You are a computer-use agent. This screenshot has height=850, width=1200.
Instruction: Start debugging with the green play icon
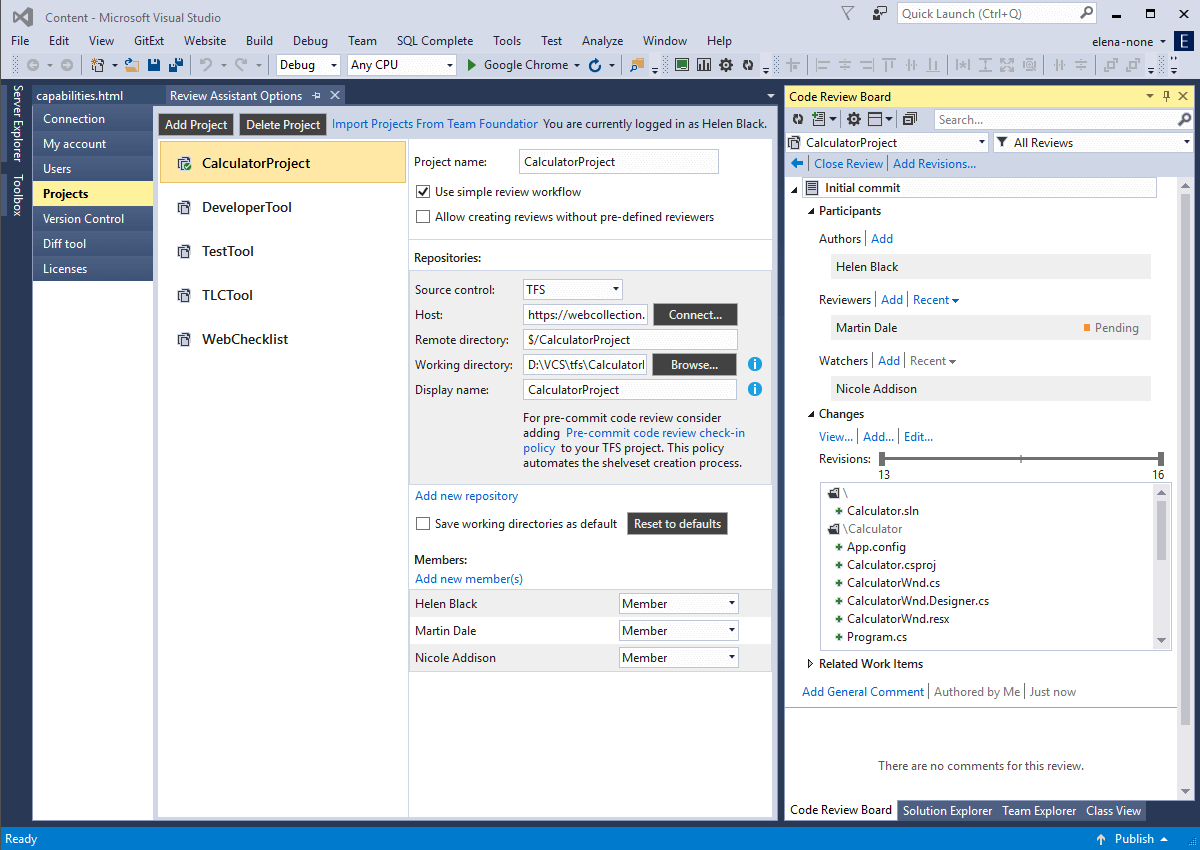(473, 65)
